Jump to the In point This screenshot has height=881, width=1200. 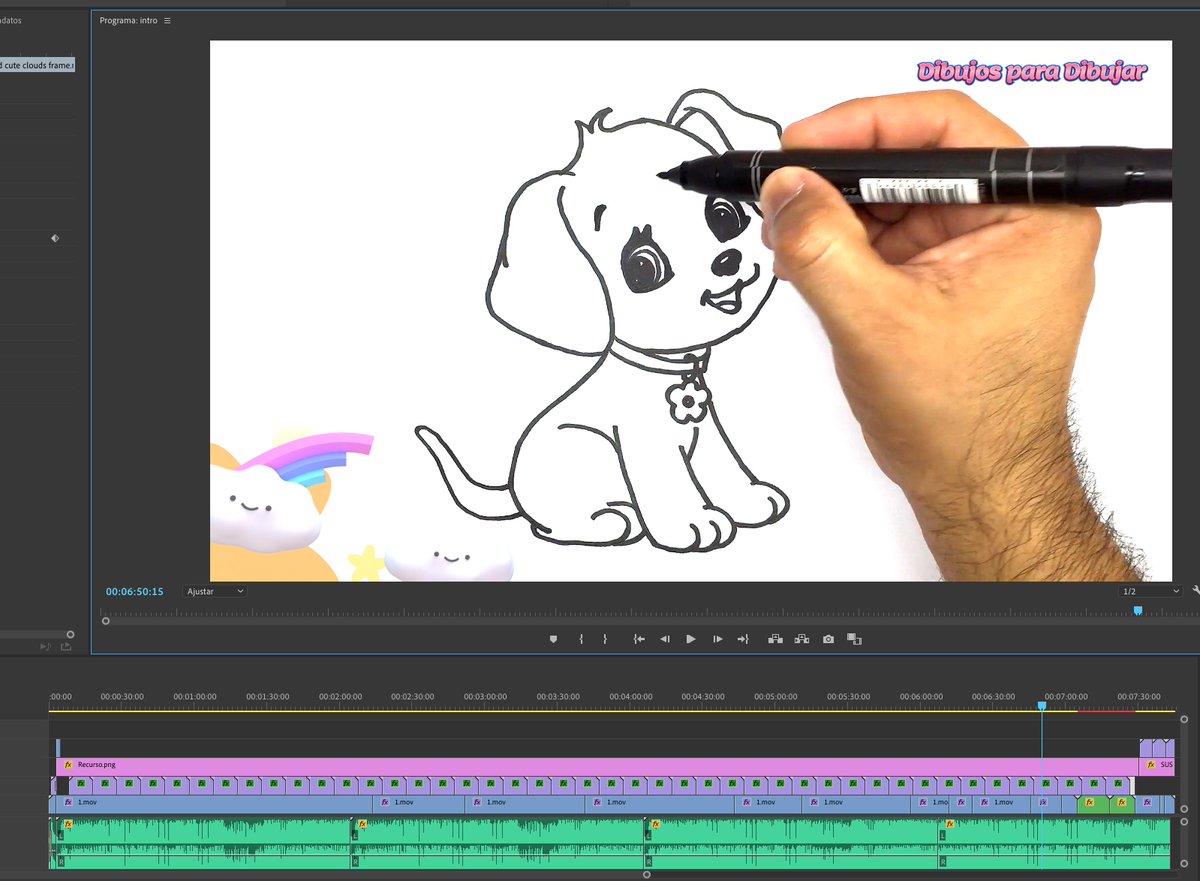pyautogui.click(x=639, y=639)
